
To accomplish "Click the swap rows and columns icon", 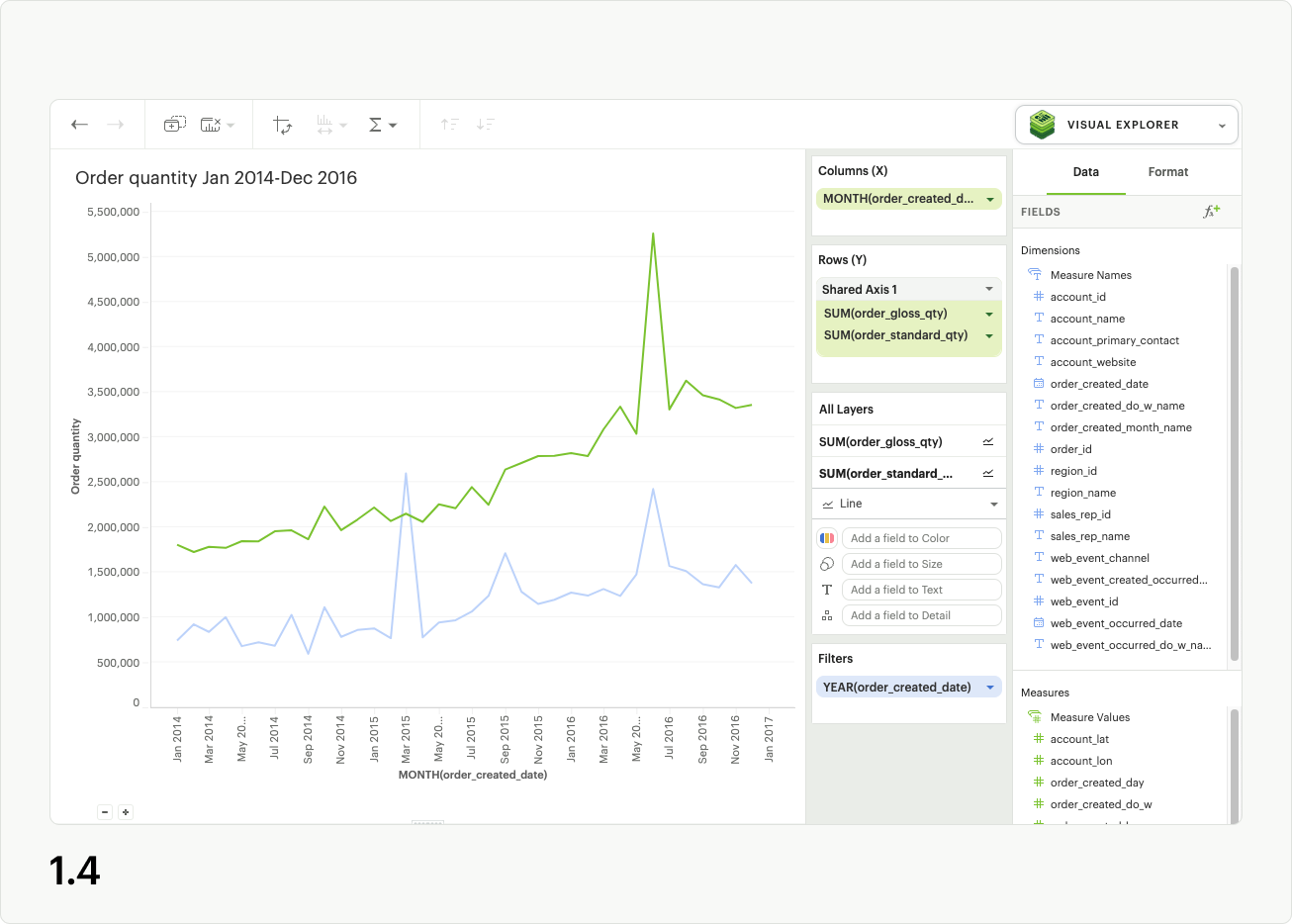I will (x=282, y=124).
